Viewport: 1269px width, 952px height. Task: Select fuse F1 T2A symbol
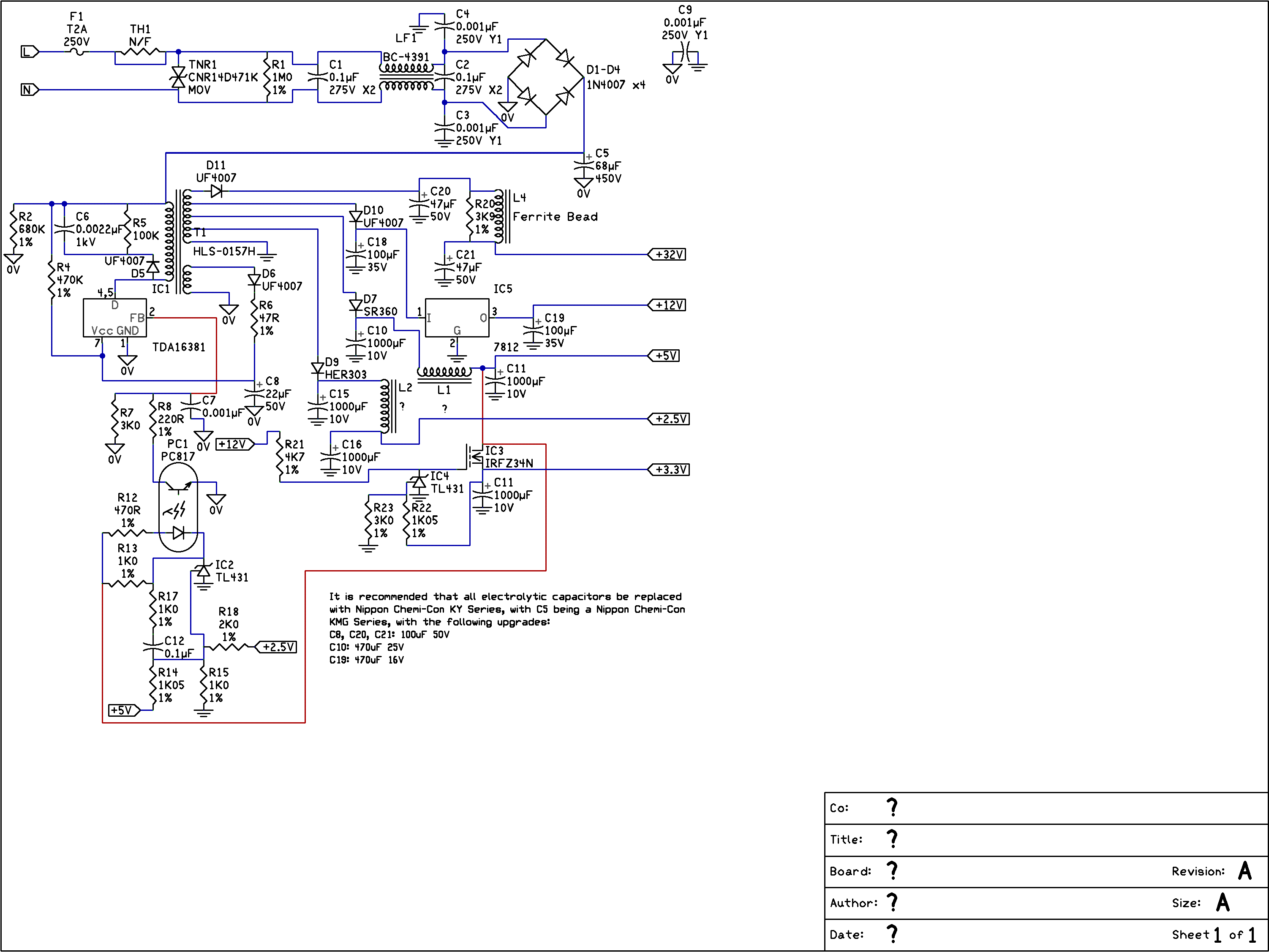77,52
